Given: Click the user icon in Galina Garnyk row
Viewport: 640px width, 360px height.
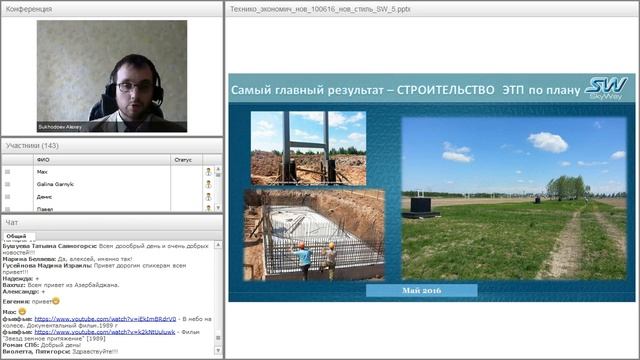Looking at the screenshot, I should 209,184.
